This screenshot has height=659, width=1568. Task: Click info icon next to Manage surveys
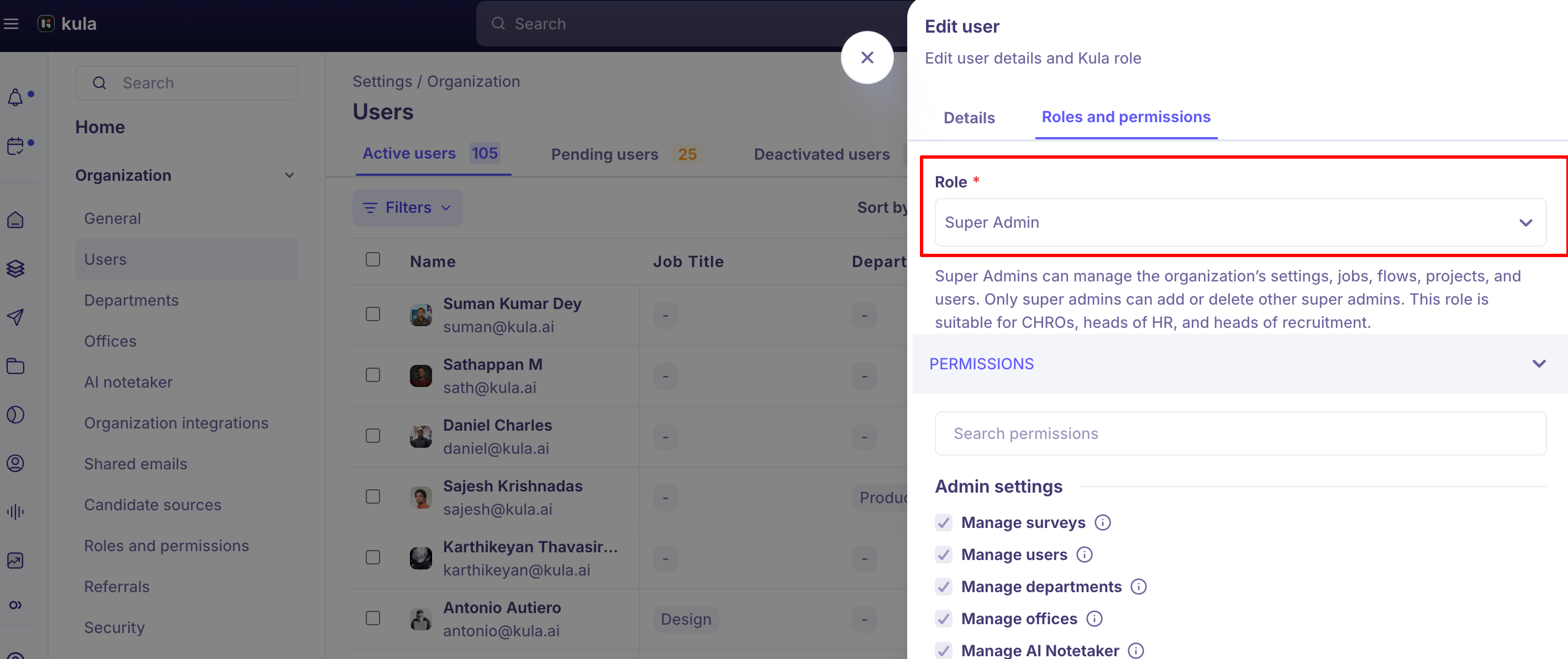point(1102,522)
